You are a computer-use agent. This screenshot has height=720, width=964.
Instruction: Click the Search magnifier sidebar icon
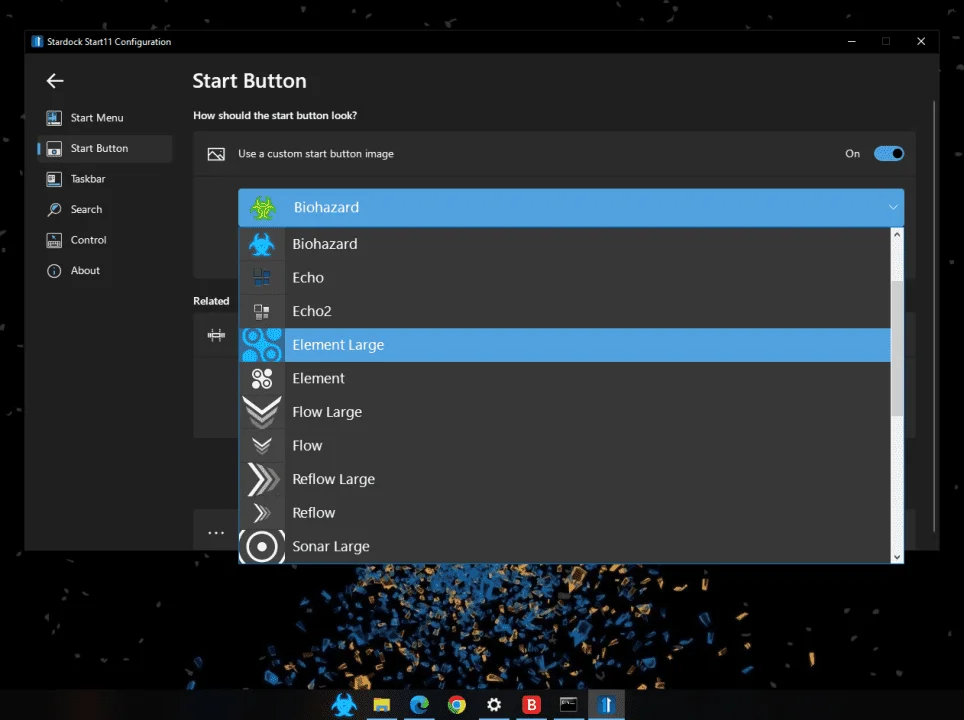click(x=54, y=209)
